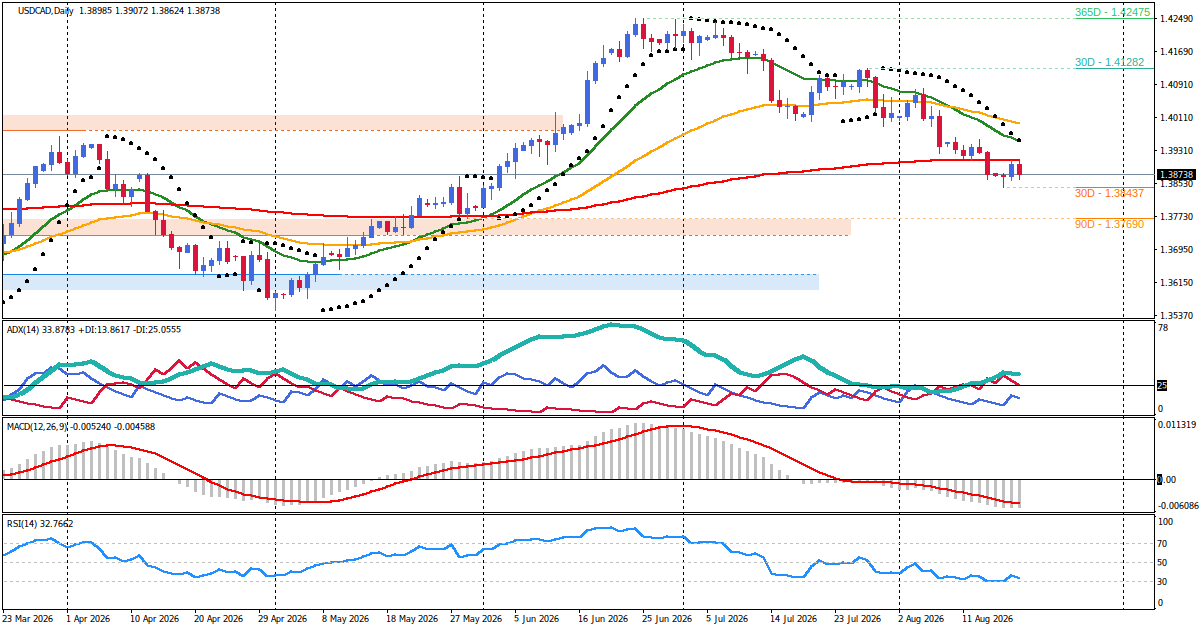This screenshot has width=1200, height=630.
Task: Click the RSI(14) 32.7662 indicator label
Action: click(39, 522)
